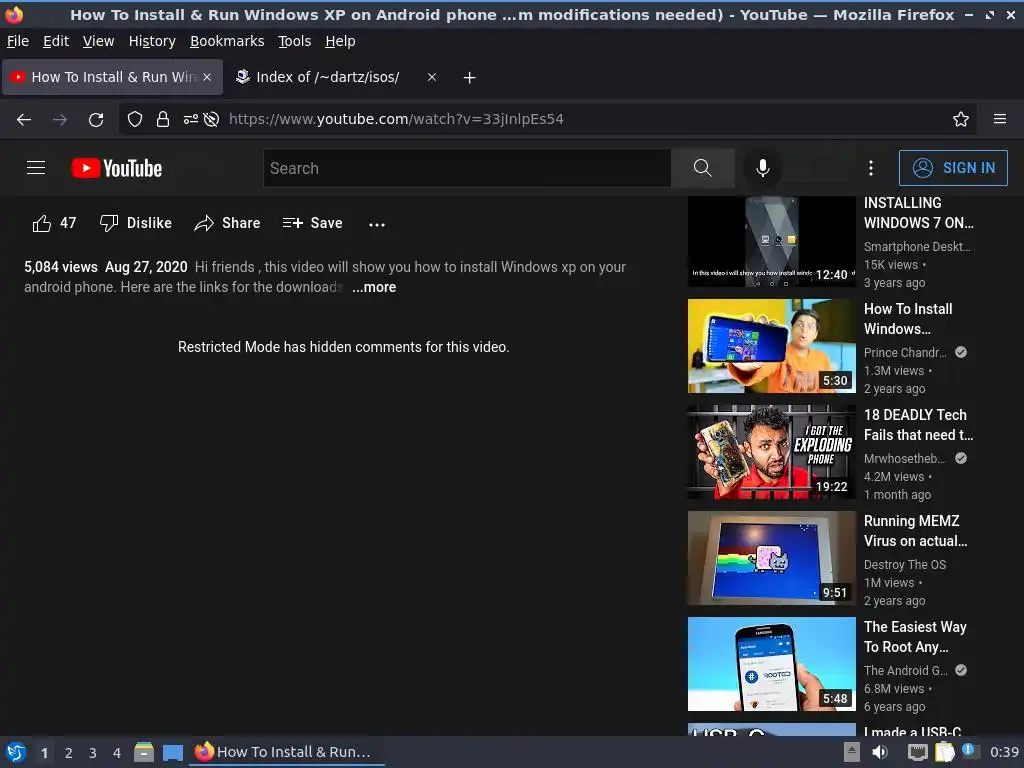Like the video with 47 likes
1024x768 pixels.
[54, 223]
